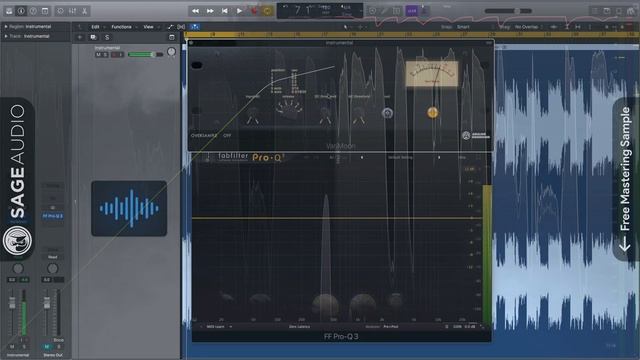Click the OVERSAMPLE OFF control in VariMoon

point(211,136)
